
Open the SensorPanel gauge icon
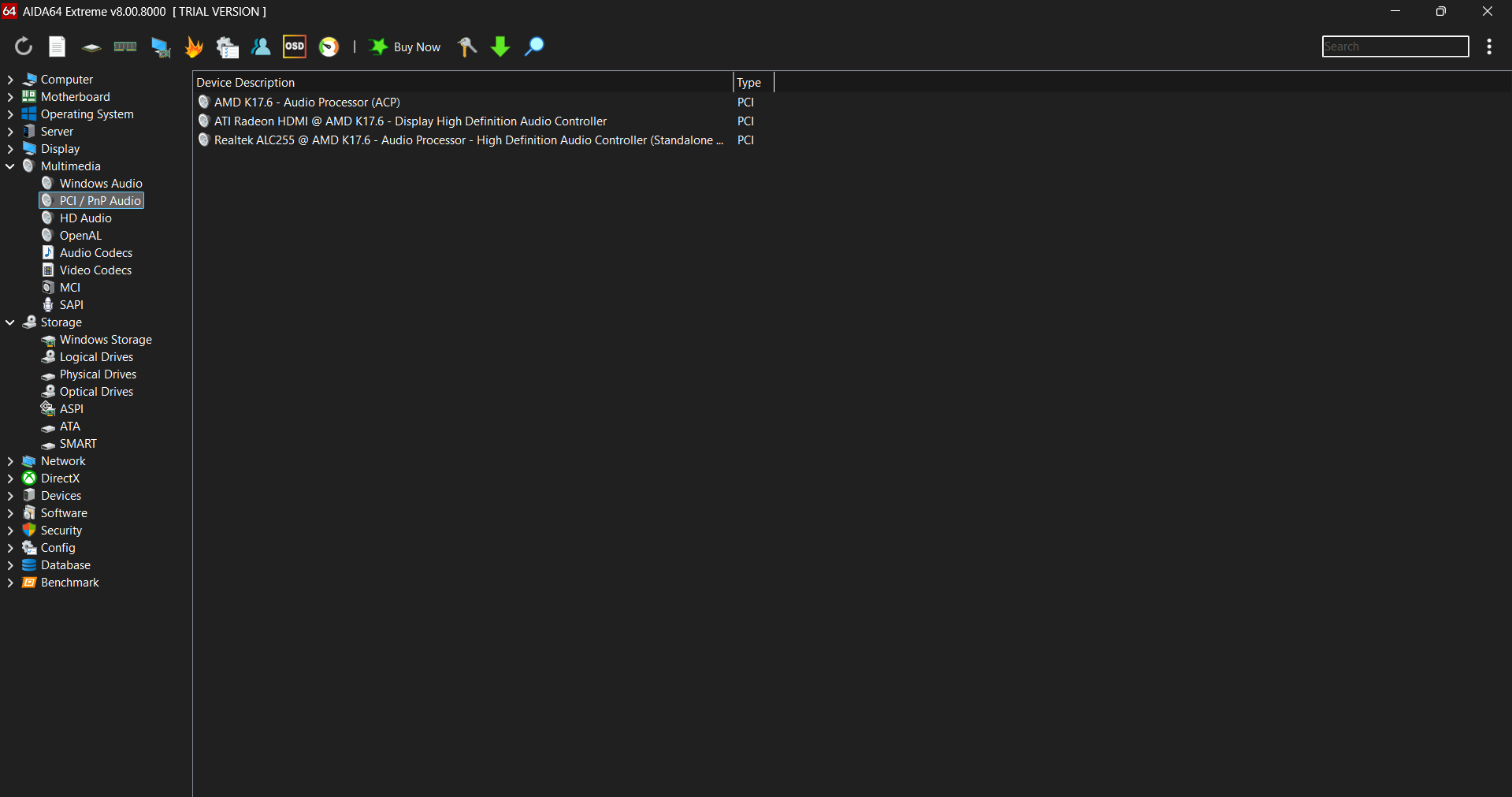coord(329,47)
